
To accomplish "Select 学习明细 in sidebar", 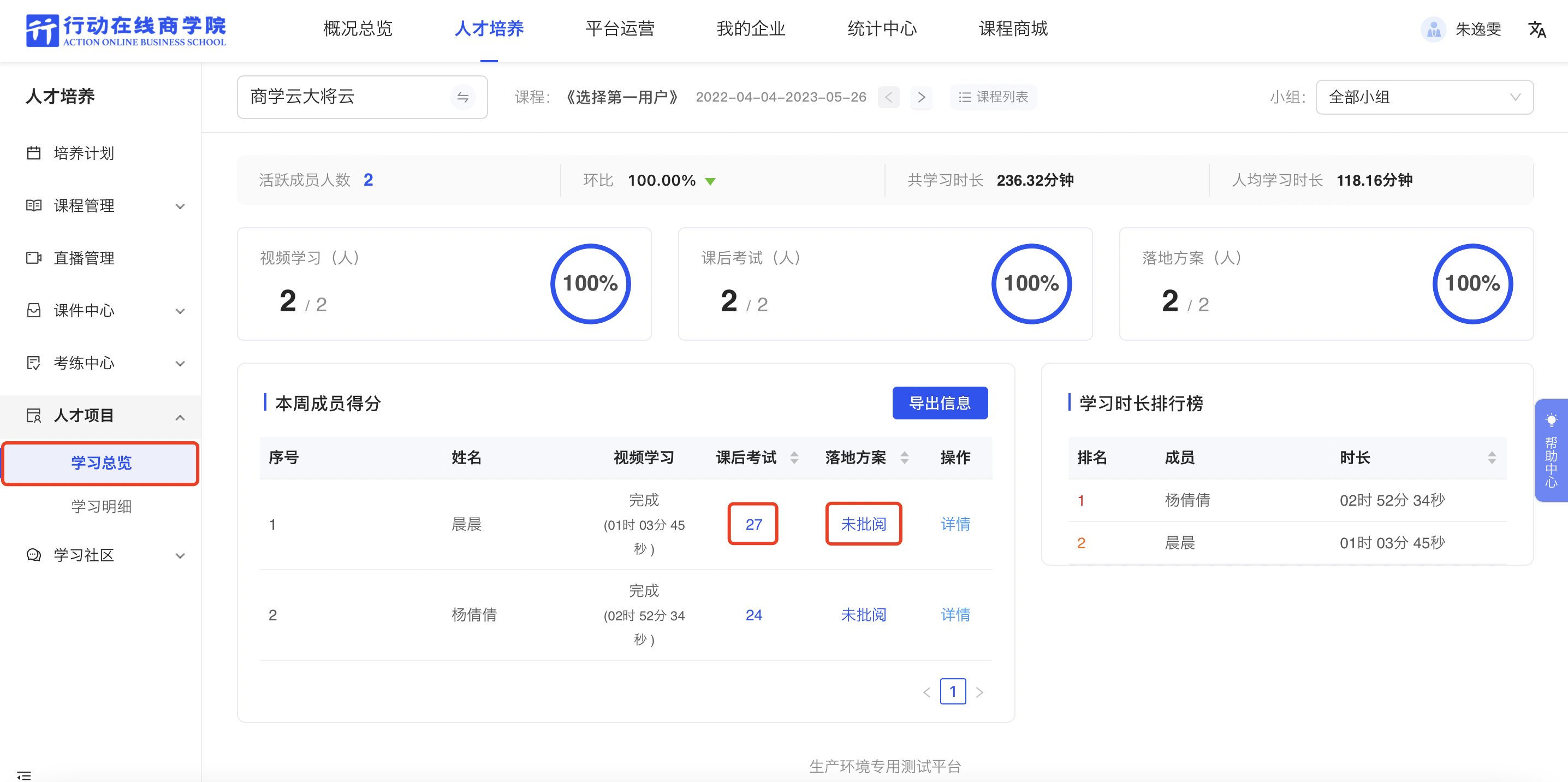I will (101, 506).
